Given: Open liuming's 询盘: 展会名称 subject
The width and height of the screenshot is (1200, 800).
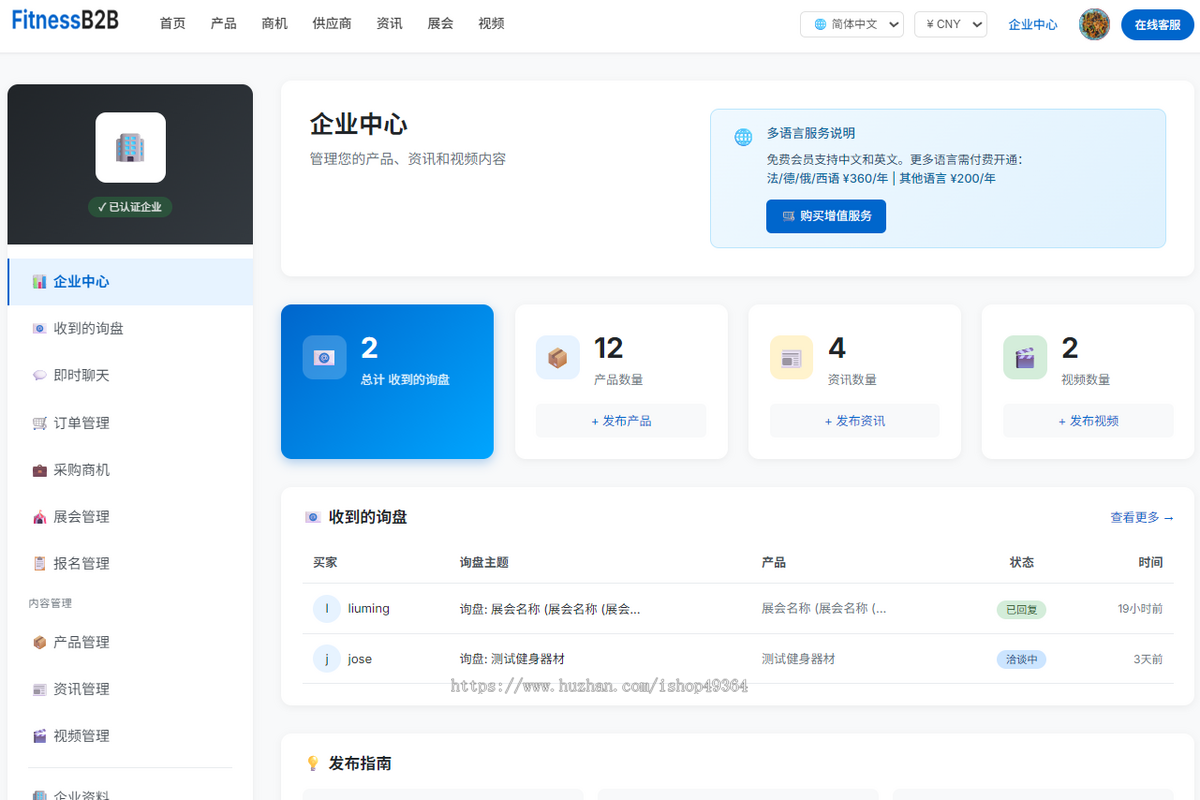Looking at the screenshot, I should pos(550,608).
